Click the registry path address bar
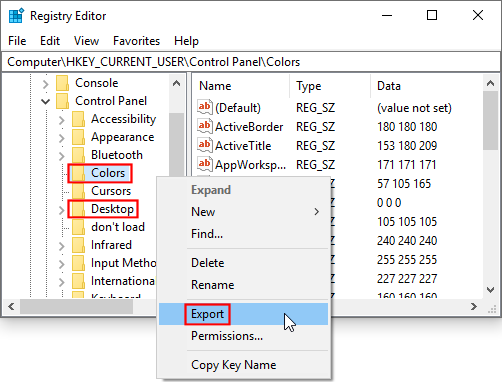The image size is (502, 382). [251, 62]
